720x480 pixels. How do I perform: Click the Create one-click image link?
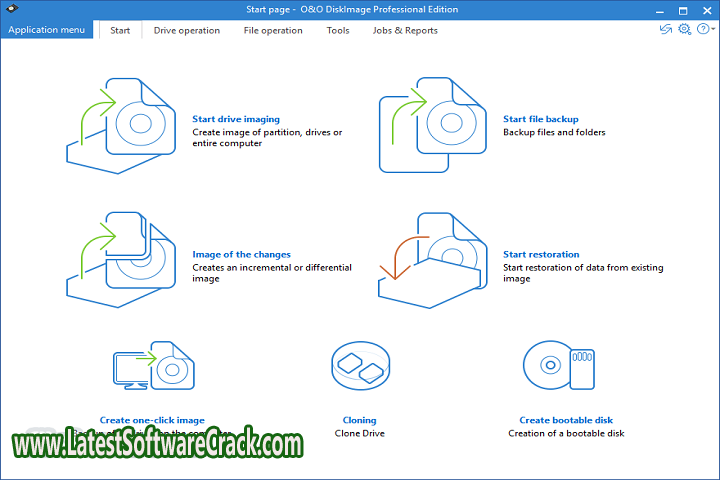pyautogui.click(x=152, y=420)
